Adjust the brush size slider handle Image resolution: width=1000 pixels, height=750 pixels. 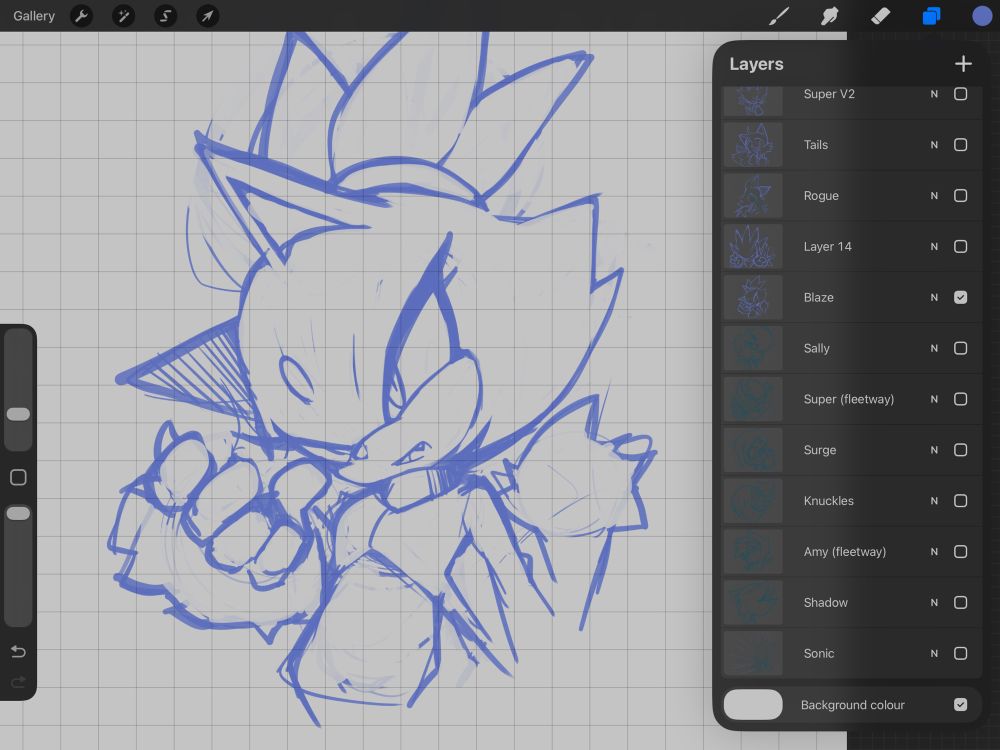[18, 415]
